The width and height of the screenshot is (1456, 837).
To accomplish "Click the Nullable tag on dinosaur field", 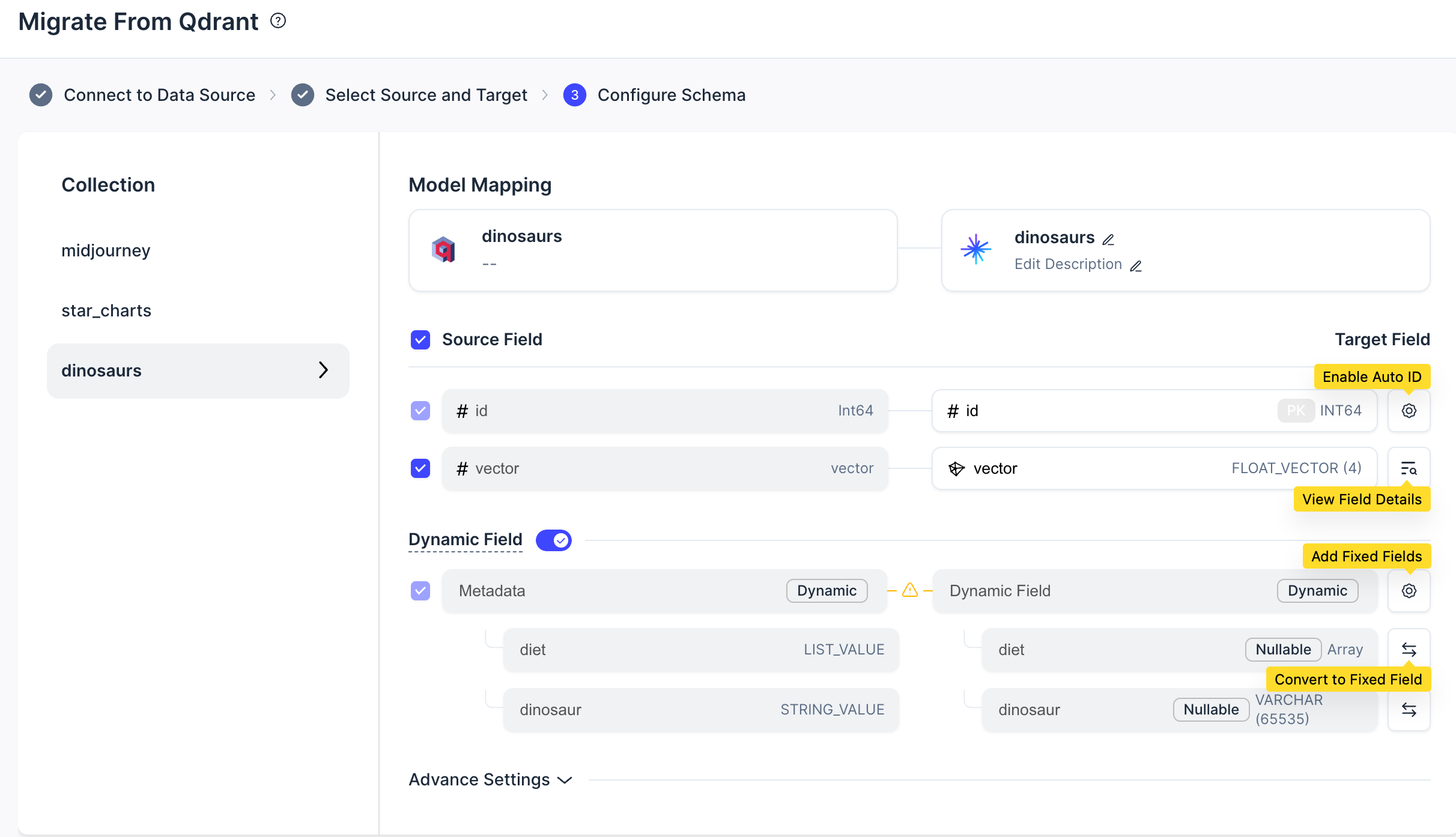I will pyautogui.click(x=1211, y=710).
